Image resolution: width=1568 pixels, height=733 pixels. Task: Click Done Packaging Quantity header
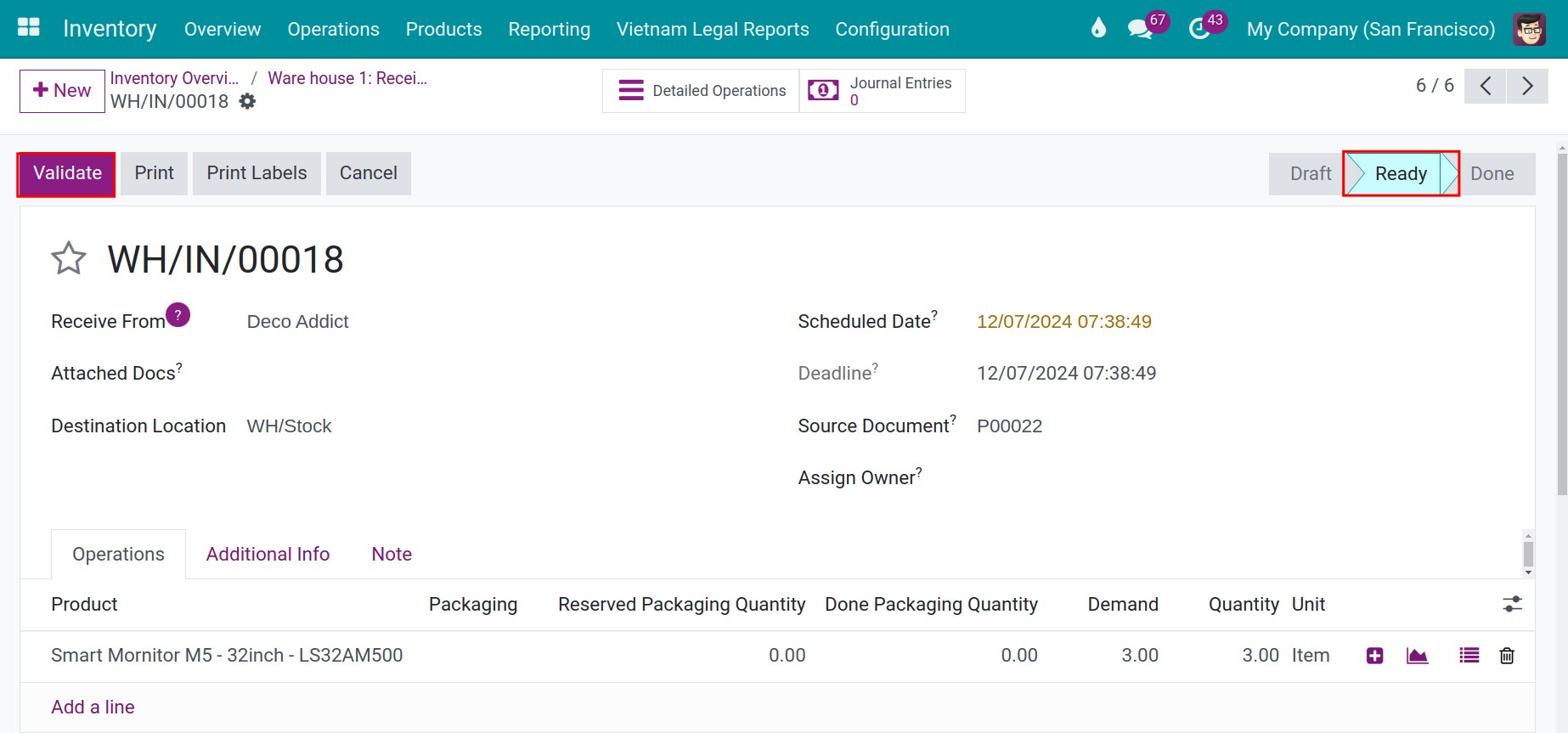point(931,604)
